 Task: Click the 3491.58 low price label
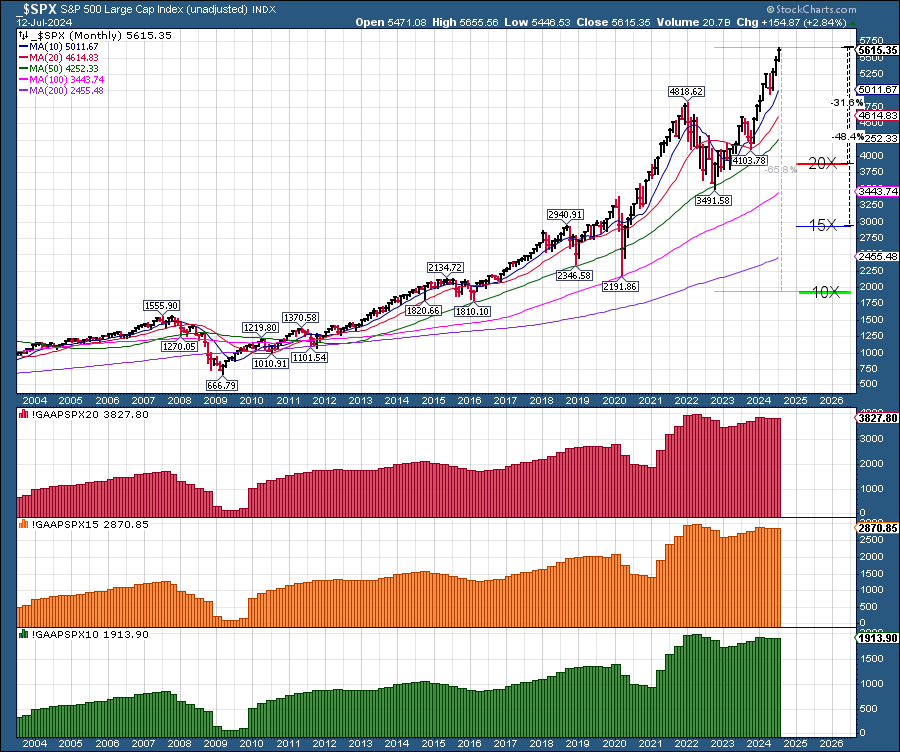pyautogui.click(x=713, y=200)
